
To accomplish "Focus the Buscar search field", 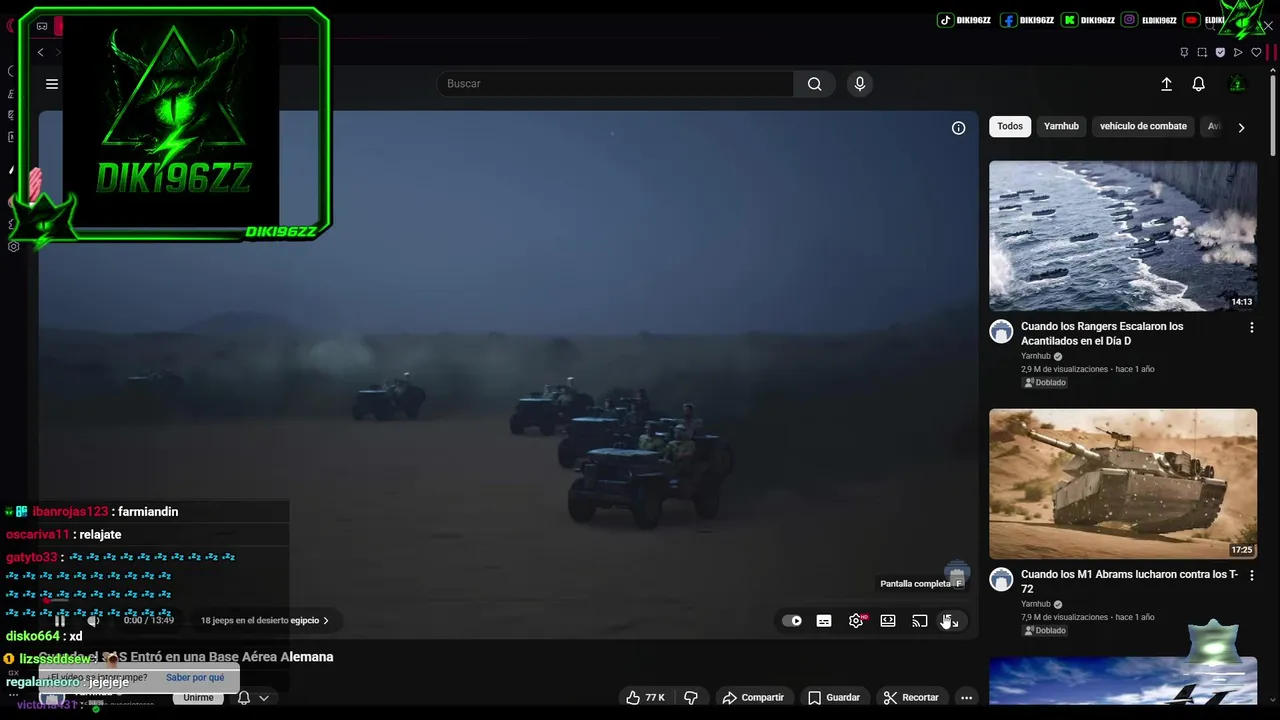I will [x=615, y=84].
